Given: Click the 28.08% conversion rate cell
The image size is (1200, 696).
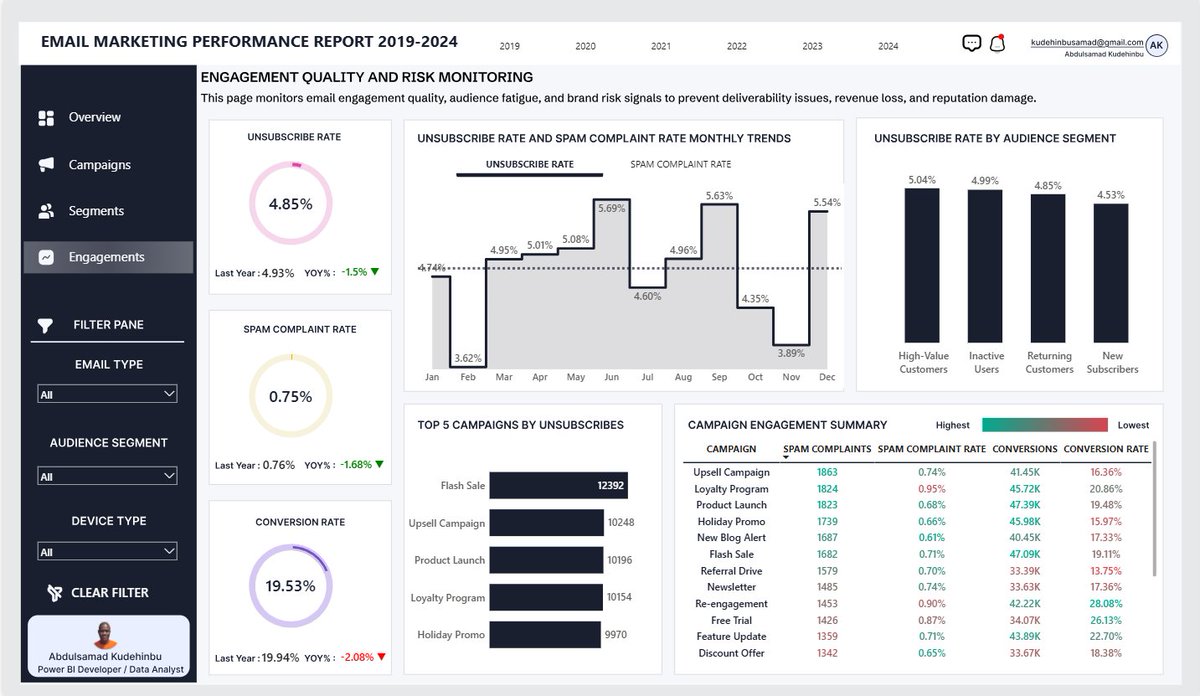Looking at the screenshot, I should pyautogui.click(x=1106, y=604).
